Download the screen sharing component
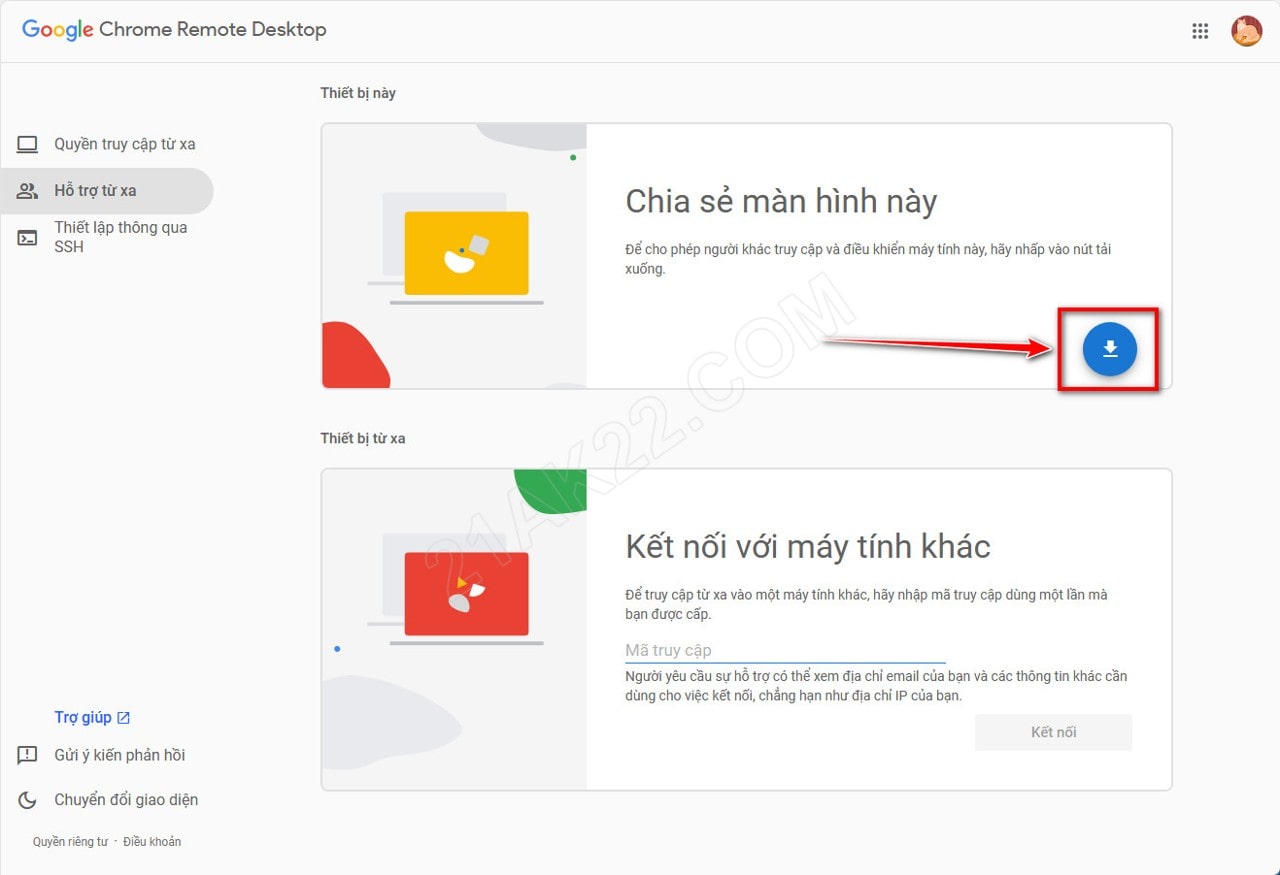The height and width of the screenshot is (875, 1280). click(x=1109, y=349)
